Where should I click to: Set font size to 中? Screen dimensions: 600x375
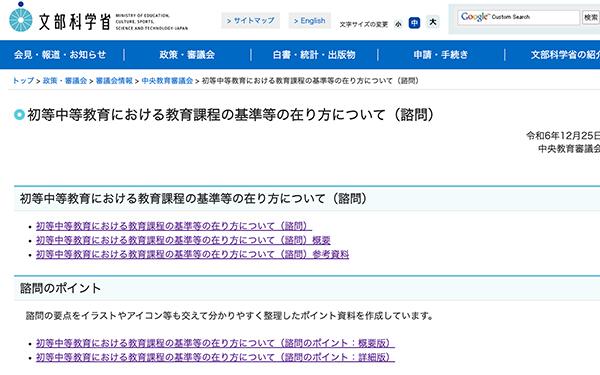[414, 23]
